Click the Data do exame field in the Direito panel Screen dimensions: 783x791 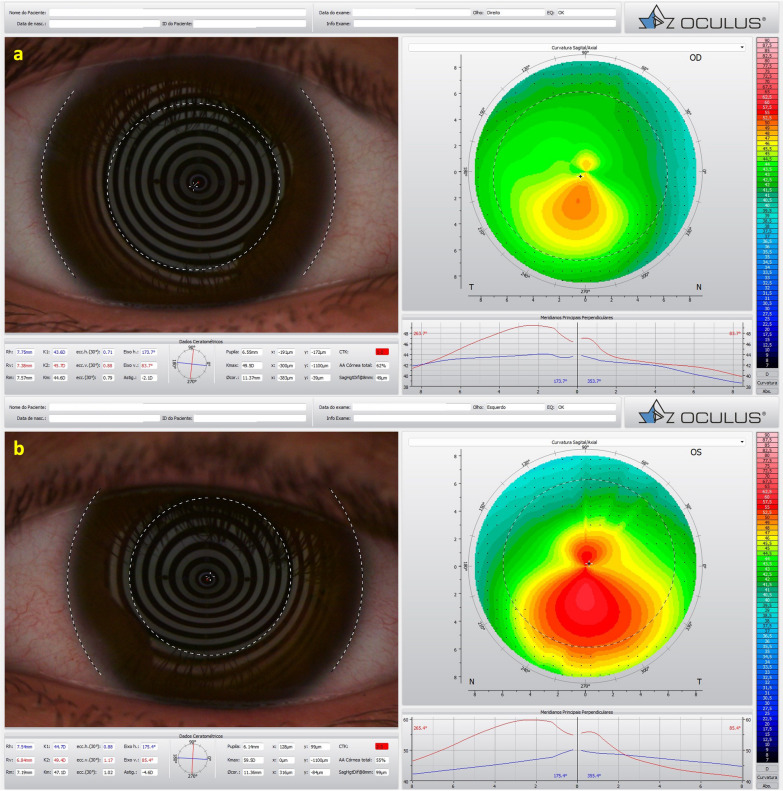[x=411, y=12]
